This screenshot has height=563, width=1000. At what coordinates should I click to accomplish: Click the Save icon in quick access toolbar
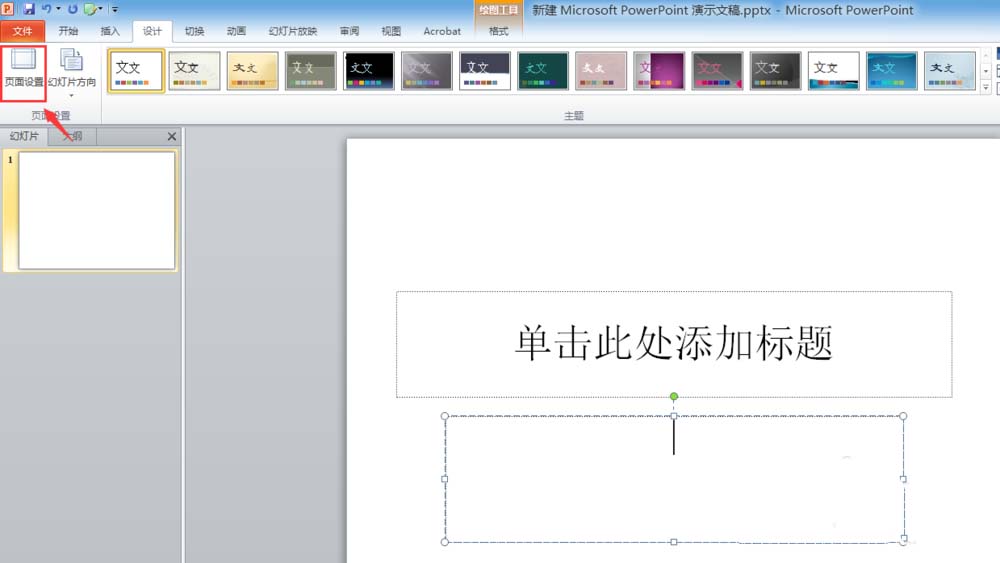click(x=29, y=9)
